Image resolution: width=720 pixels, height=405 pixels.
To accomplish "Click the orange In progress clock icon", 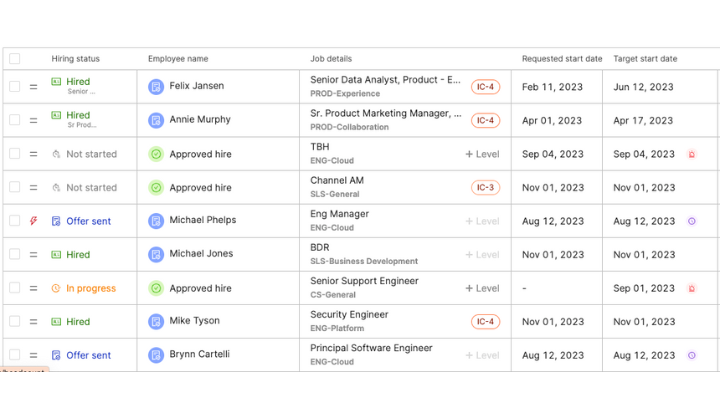I will pos(56,288).
